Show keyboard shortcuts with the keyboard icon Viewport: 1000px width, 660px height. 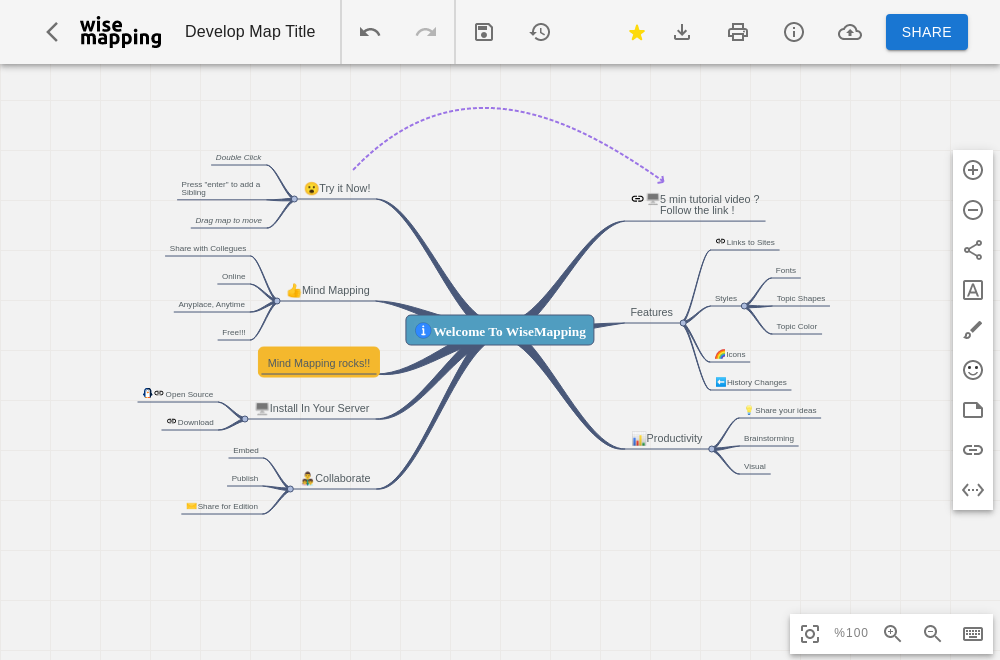tap(973, 633)
